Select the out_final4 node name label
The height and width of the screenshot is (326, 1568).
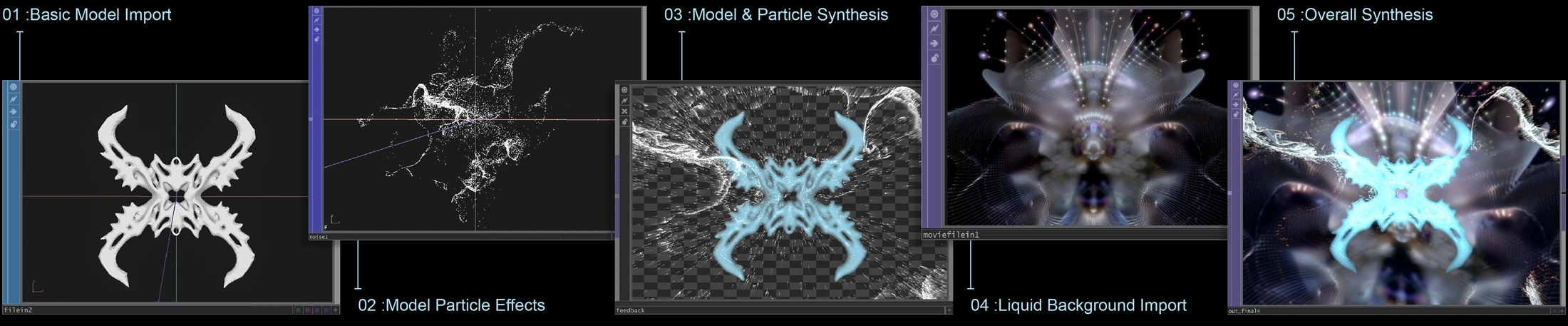(x=1244, y=311)
